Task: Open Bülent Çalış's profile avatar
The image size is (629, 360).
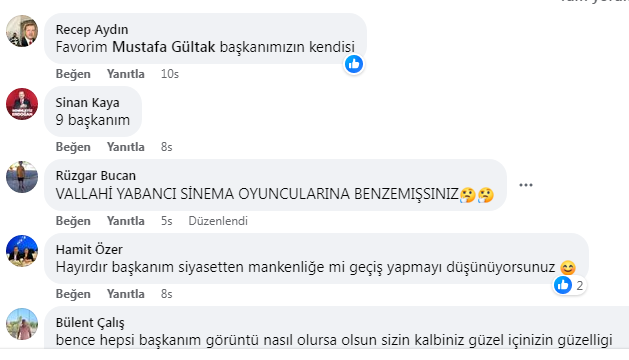Action: tap(22, 324)
